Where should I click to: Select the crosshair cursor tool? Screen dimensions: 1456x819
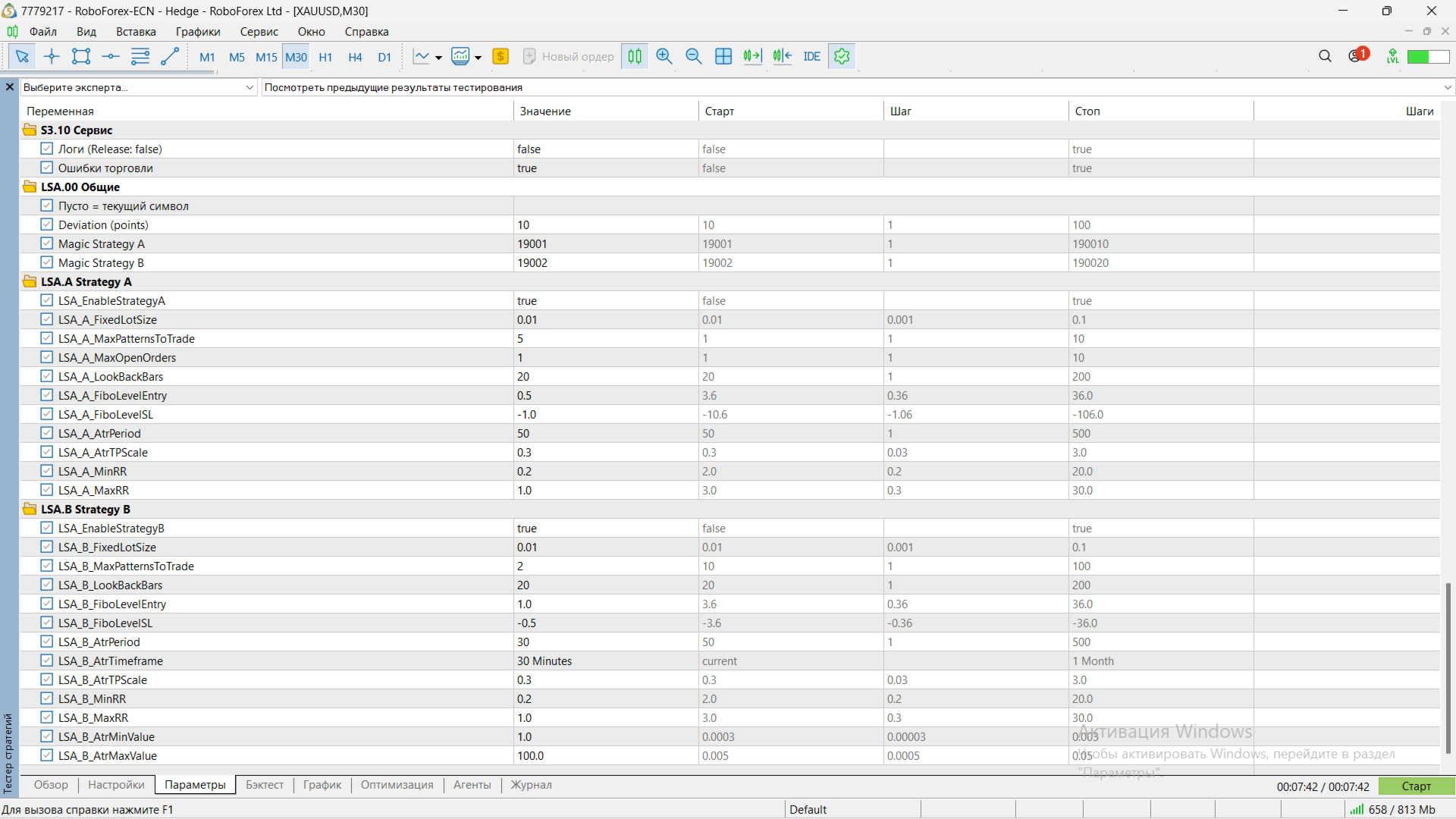coord(52,56)
